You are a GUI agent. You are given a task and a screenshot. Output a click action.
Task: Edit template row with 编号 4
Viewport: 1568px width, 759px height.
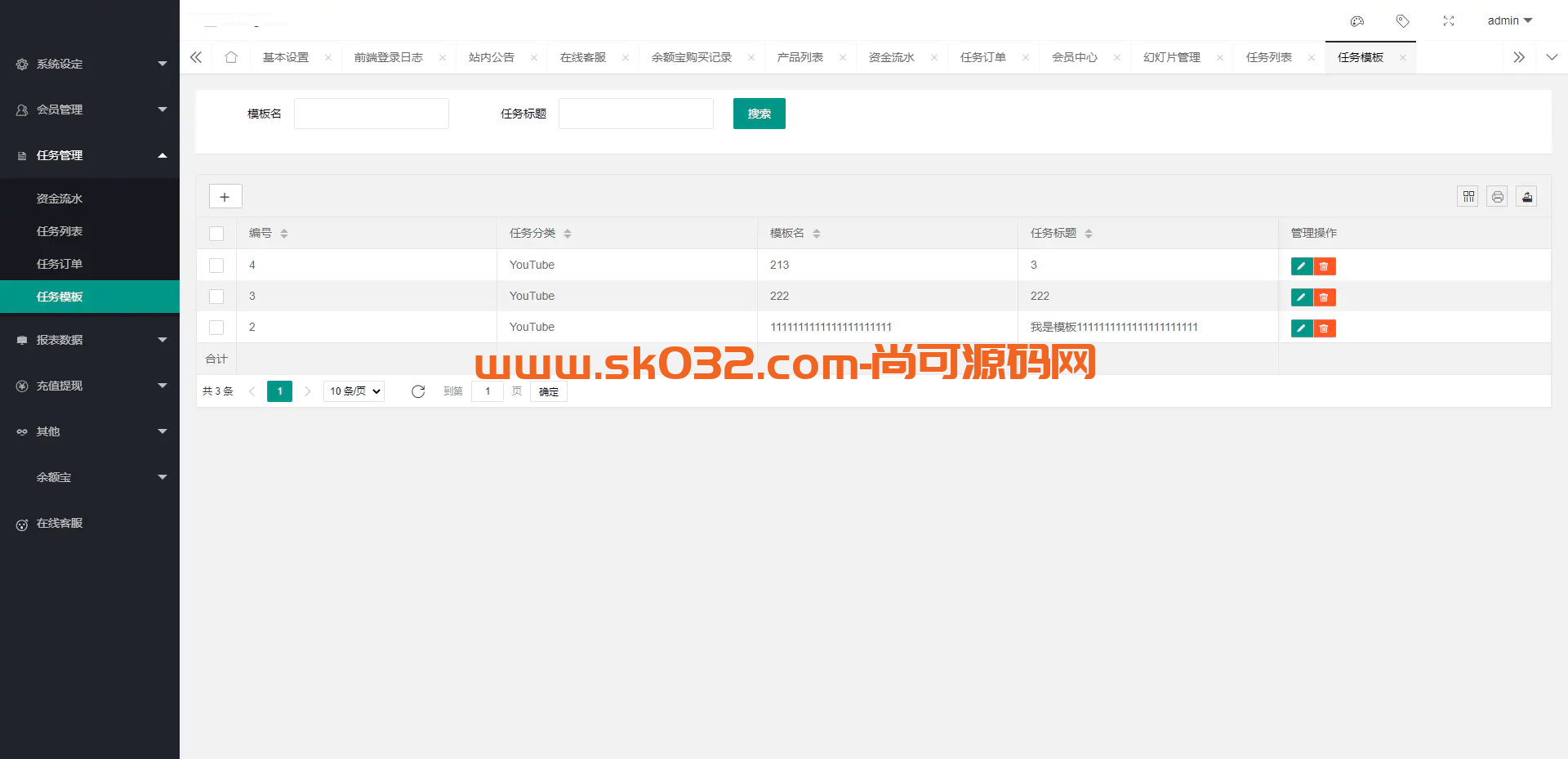coord(1301,266)
